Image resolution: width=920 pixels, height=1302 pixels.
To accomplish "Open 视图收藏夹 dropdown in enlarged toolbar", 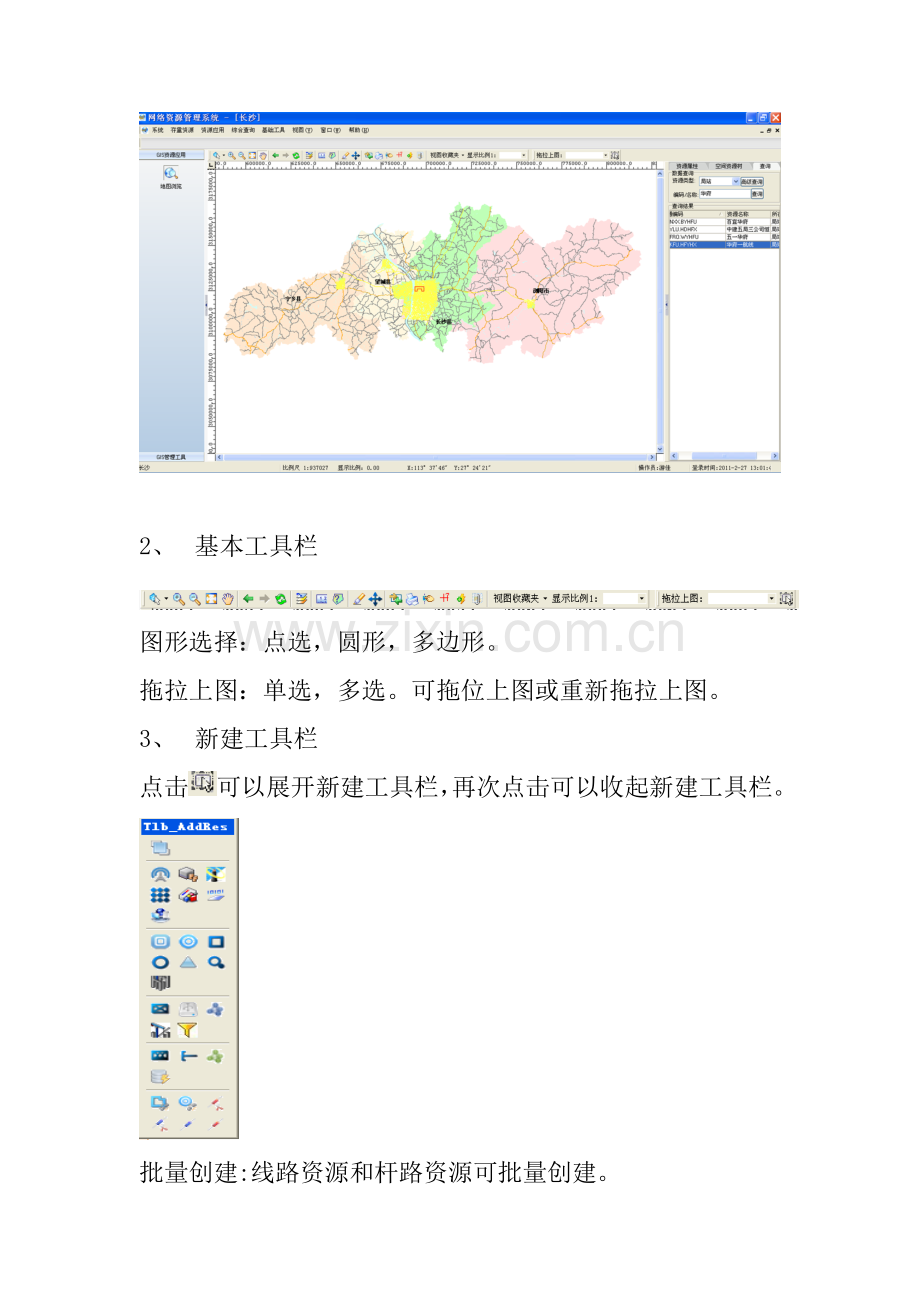I will 520,599.
